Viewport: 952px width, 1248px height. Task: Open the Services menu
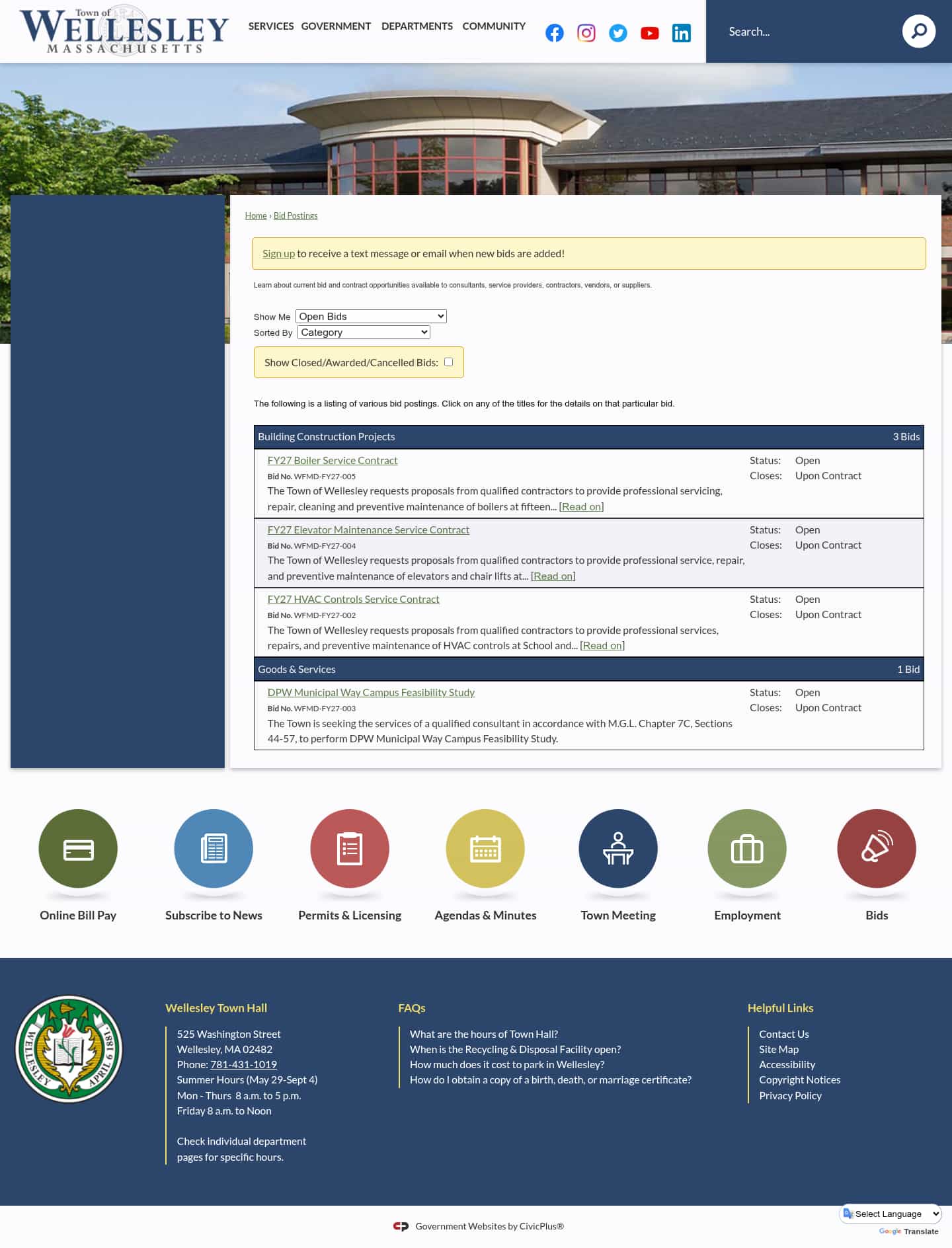(x=271, y=26)
